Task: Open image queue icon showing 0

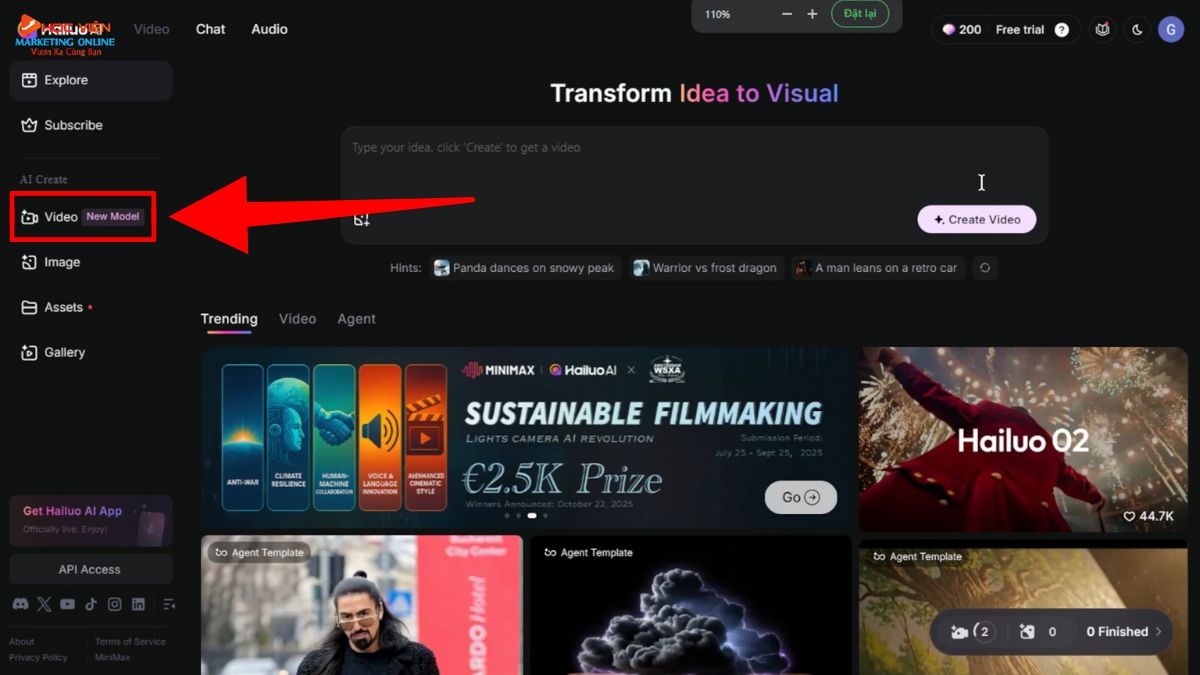Action: click(x=1038, y=632)
